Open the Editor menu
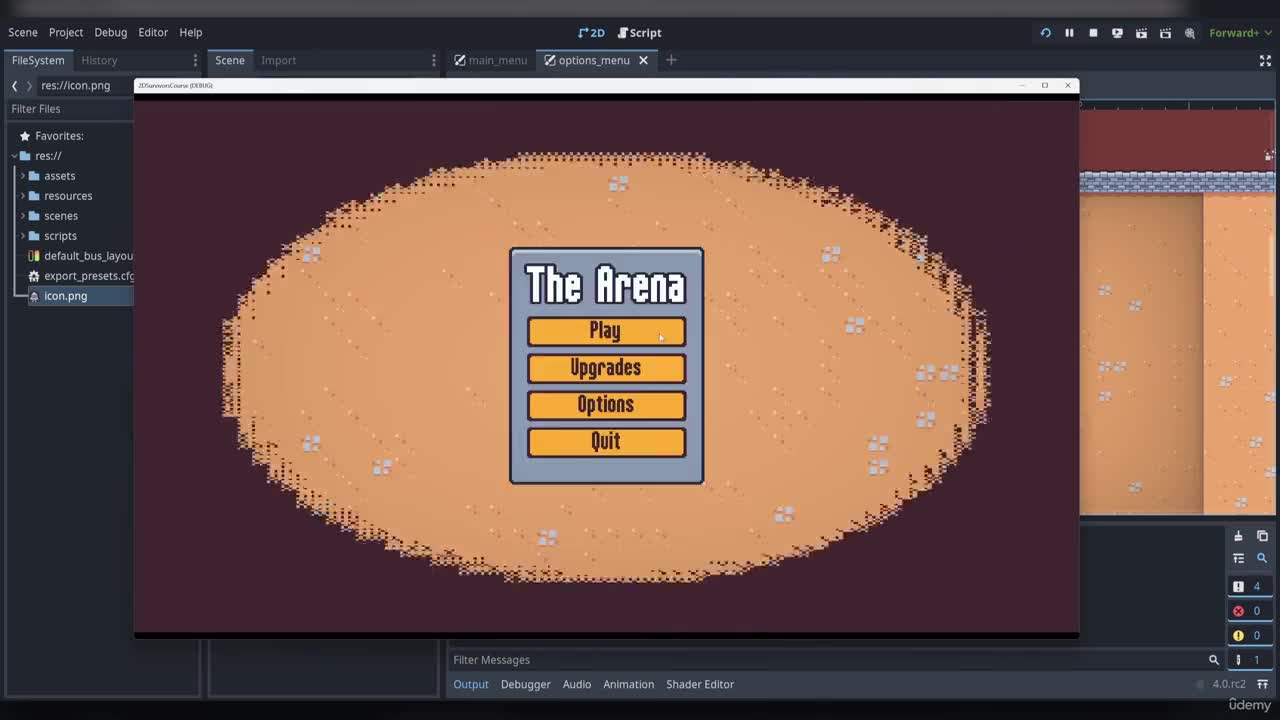 pos(153,32)
